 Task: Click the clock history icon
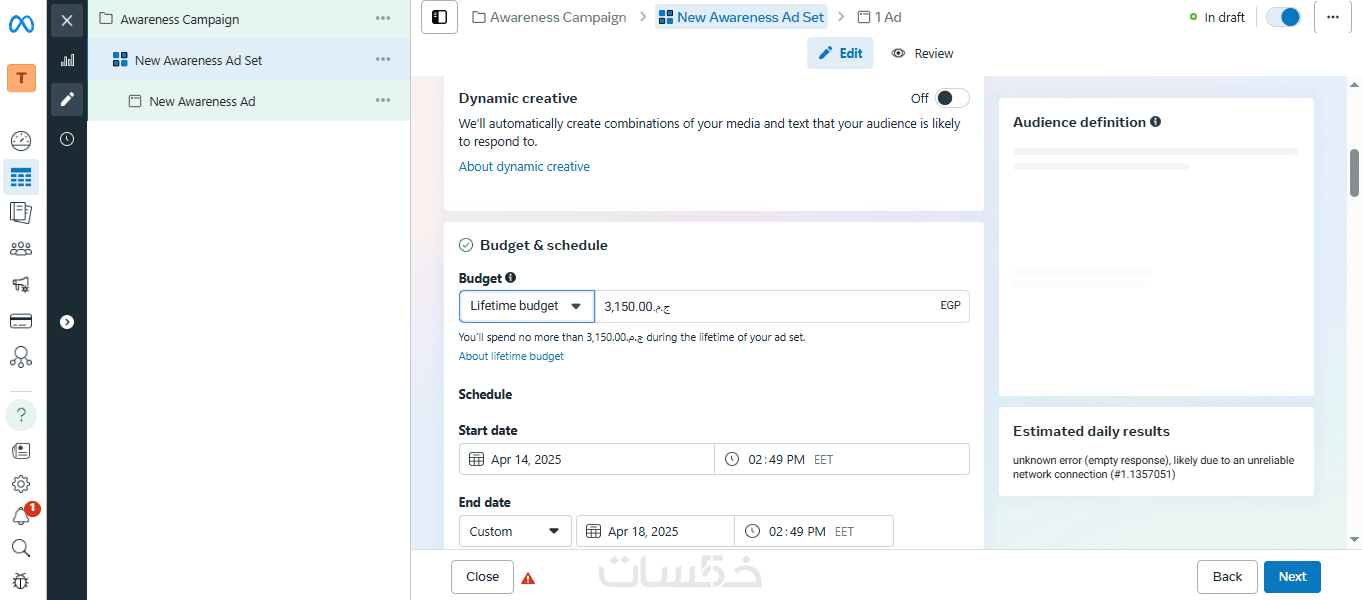click(67, 139)
